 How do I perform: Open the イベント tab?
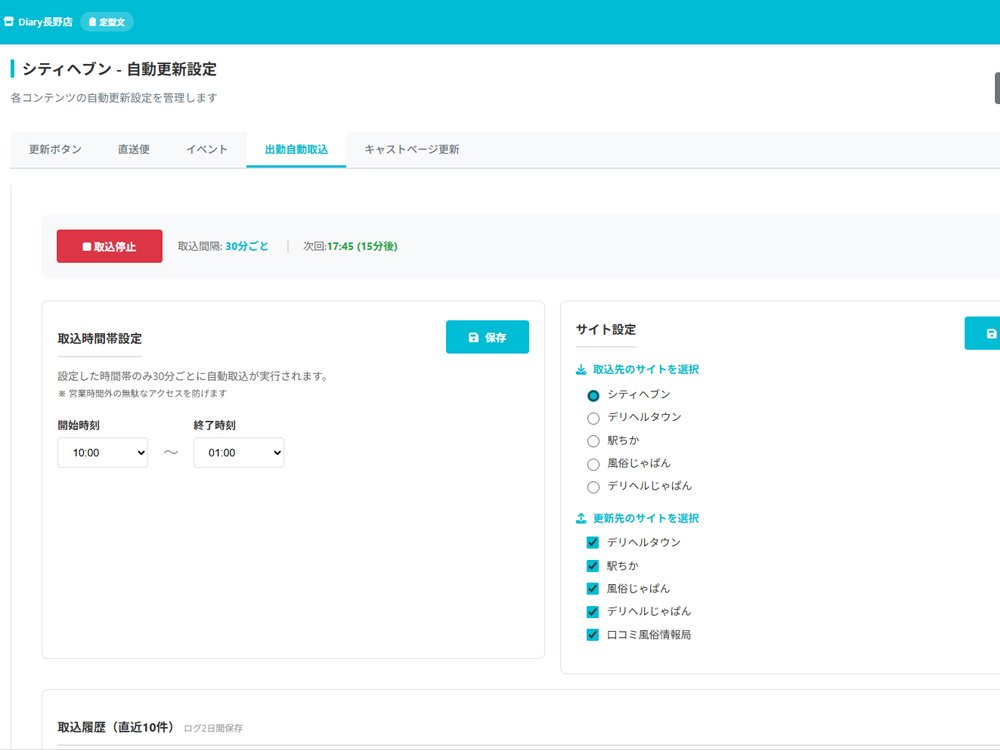(206, 148)
